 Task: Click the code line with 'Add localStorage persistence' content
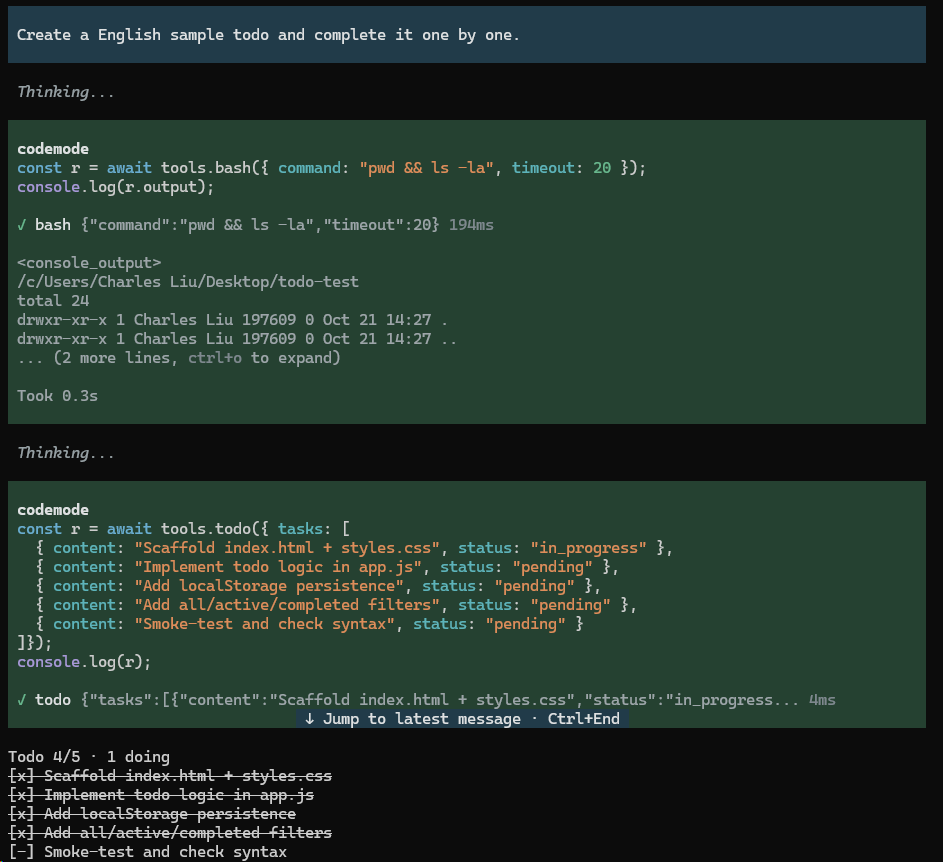click(318, 586)
